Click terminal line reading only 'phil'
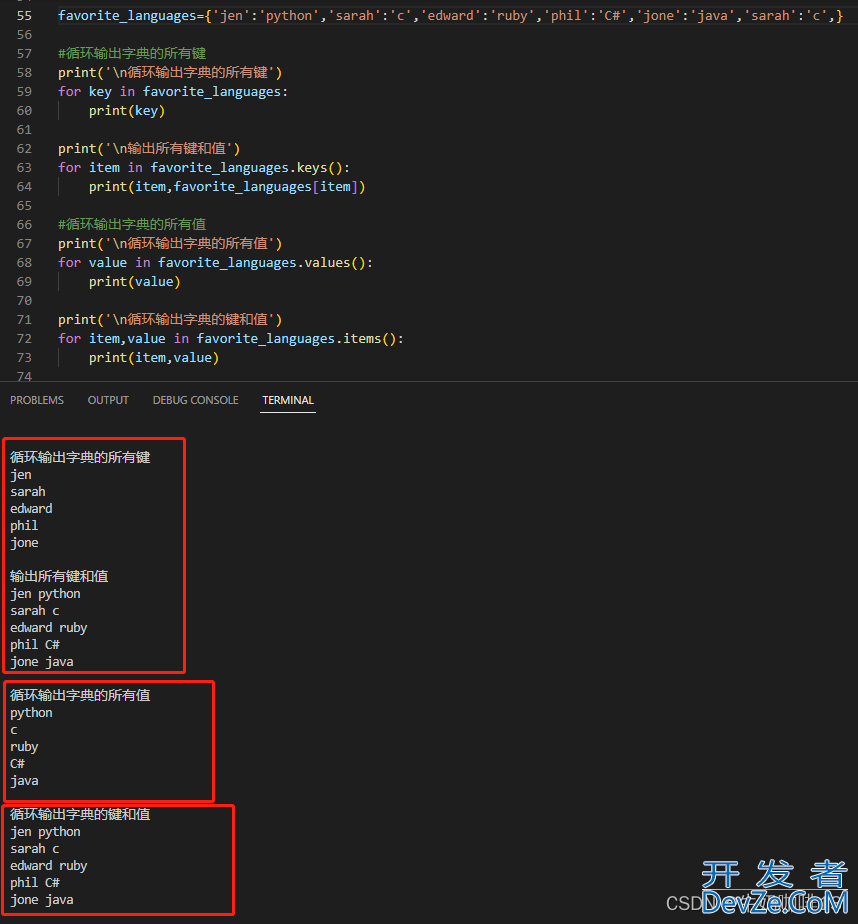This screenshot has height=924, width=858. pos(24,526)
